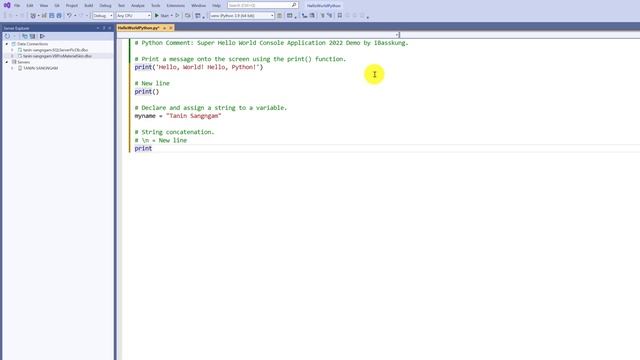Open the Project menu
The image size is (640, 360).
72,6
